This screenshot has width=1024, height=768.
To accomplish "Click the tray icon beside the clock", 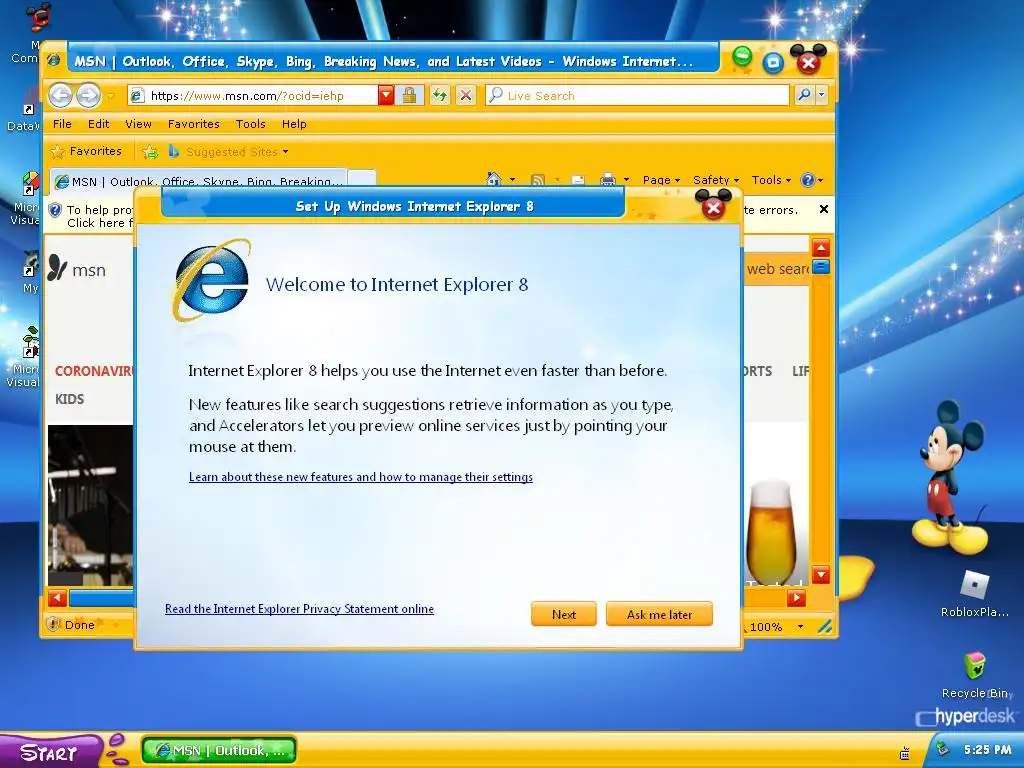I will 942,750.
